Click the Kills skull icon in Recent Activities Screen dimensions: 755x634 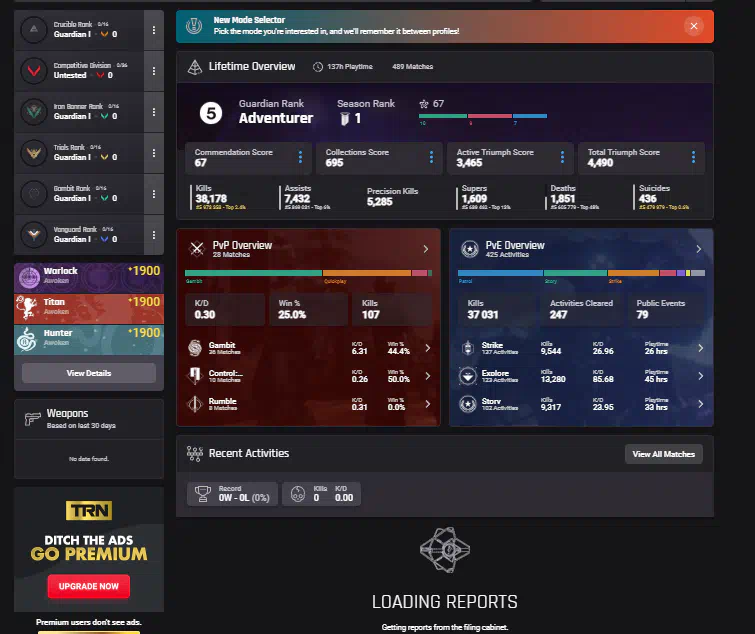pos(298,494)
